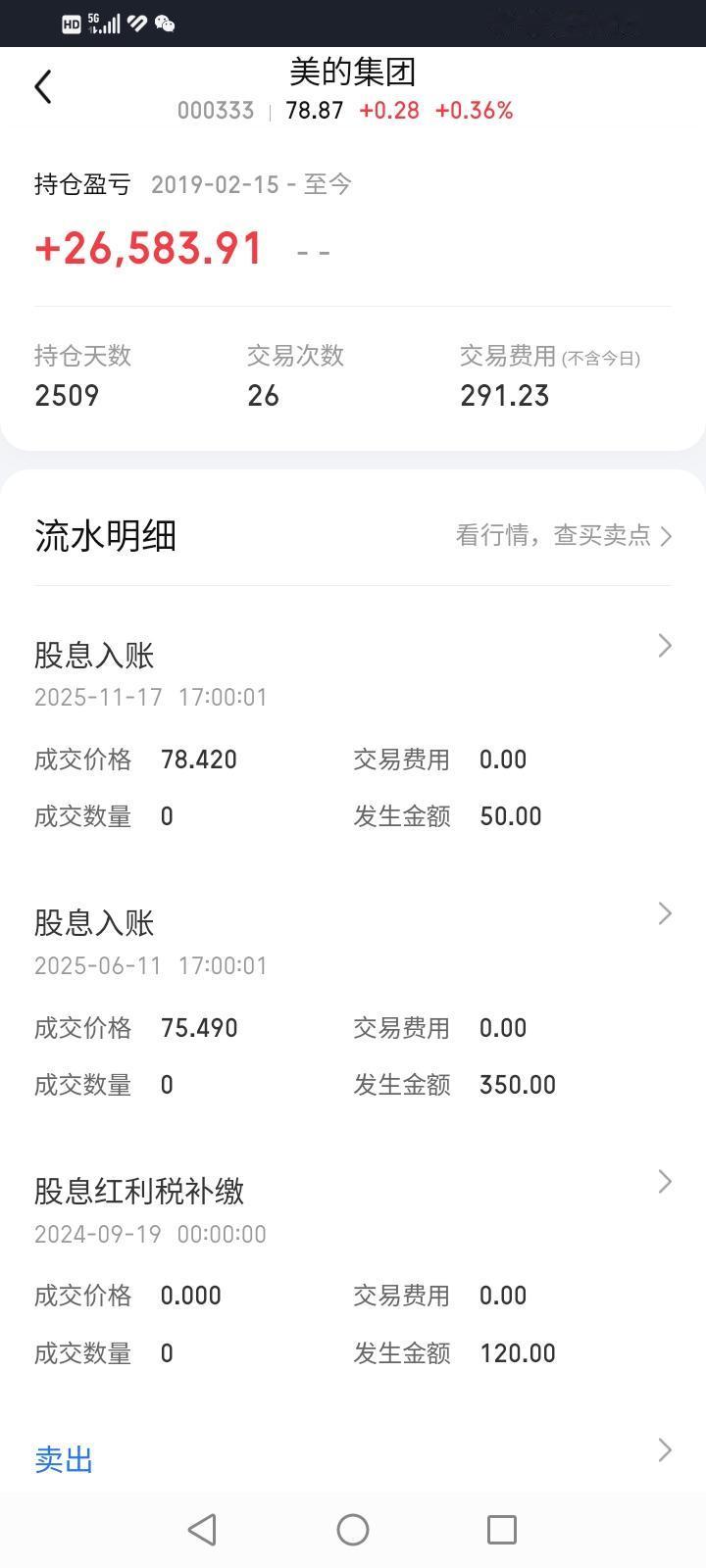This screenshot has width=706, height=1568.
Task: Tap Android back triangle navigation button
Action: pos(202,1529)
